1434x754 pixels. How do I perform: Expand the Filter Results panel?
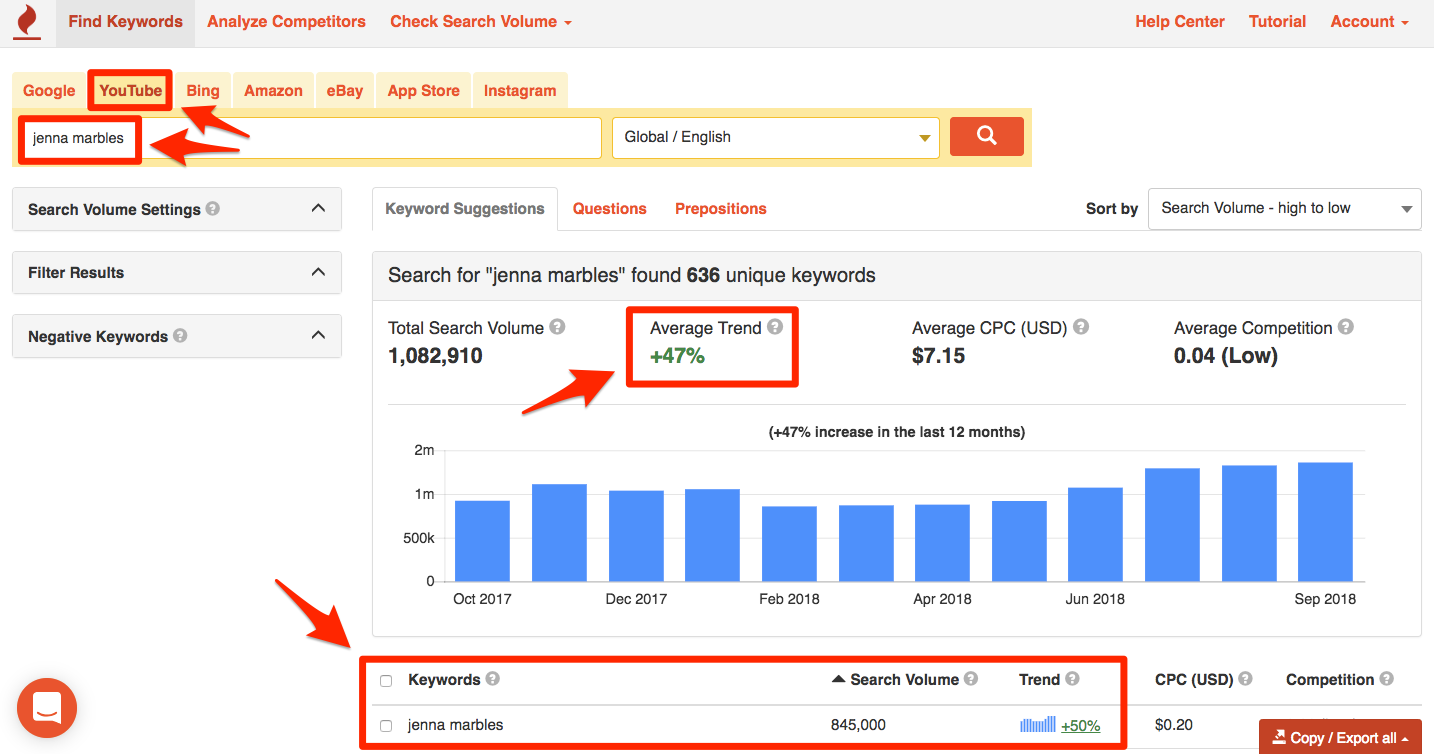point(318,272)
